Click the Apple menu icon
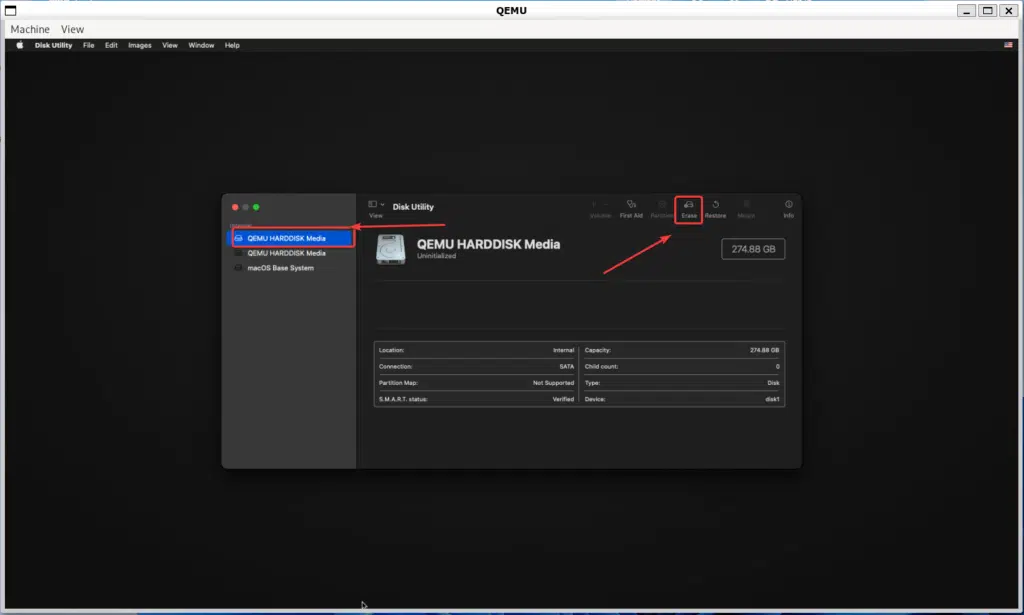Image resolution: width=1024 pixels, height=615 pixels. pos(20,45)
